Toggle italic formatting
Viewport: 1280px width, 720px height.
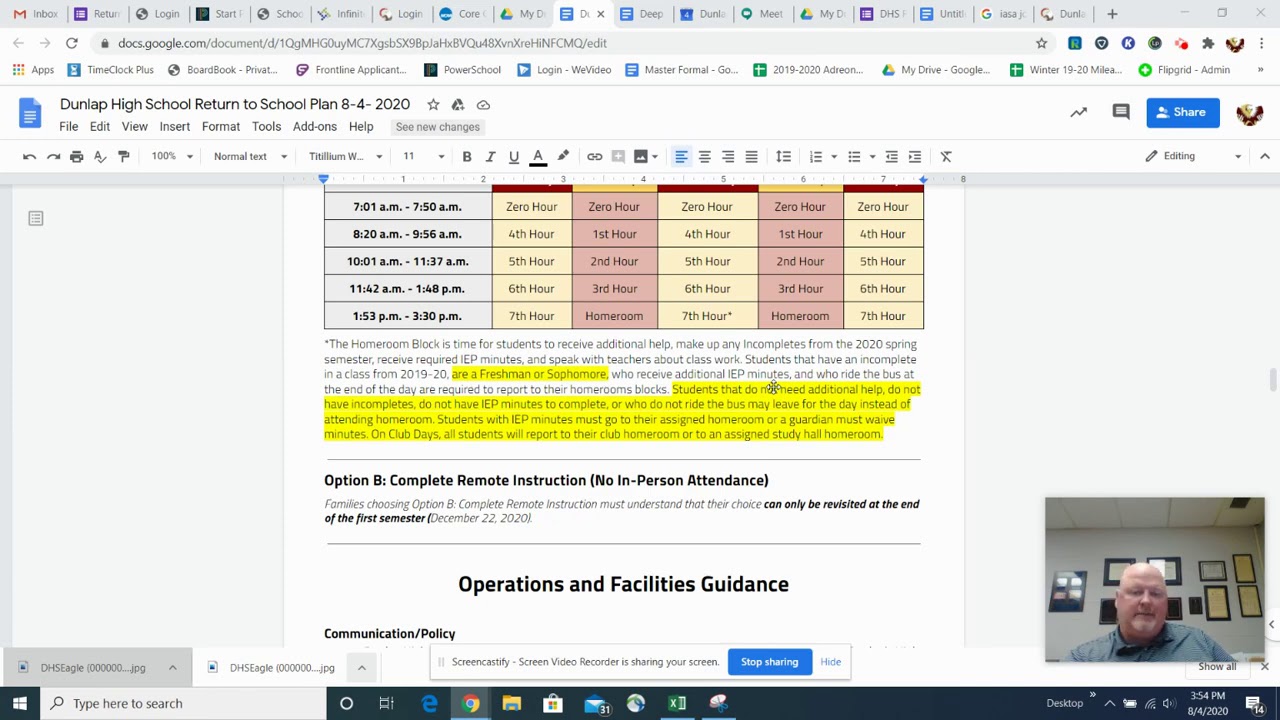tap(490, 156)
